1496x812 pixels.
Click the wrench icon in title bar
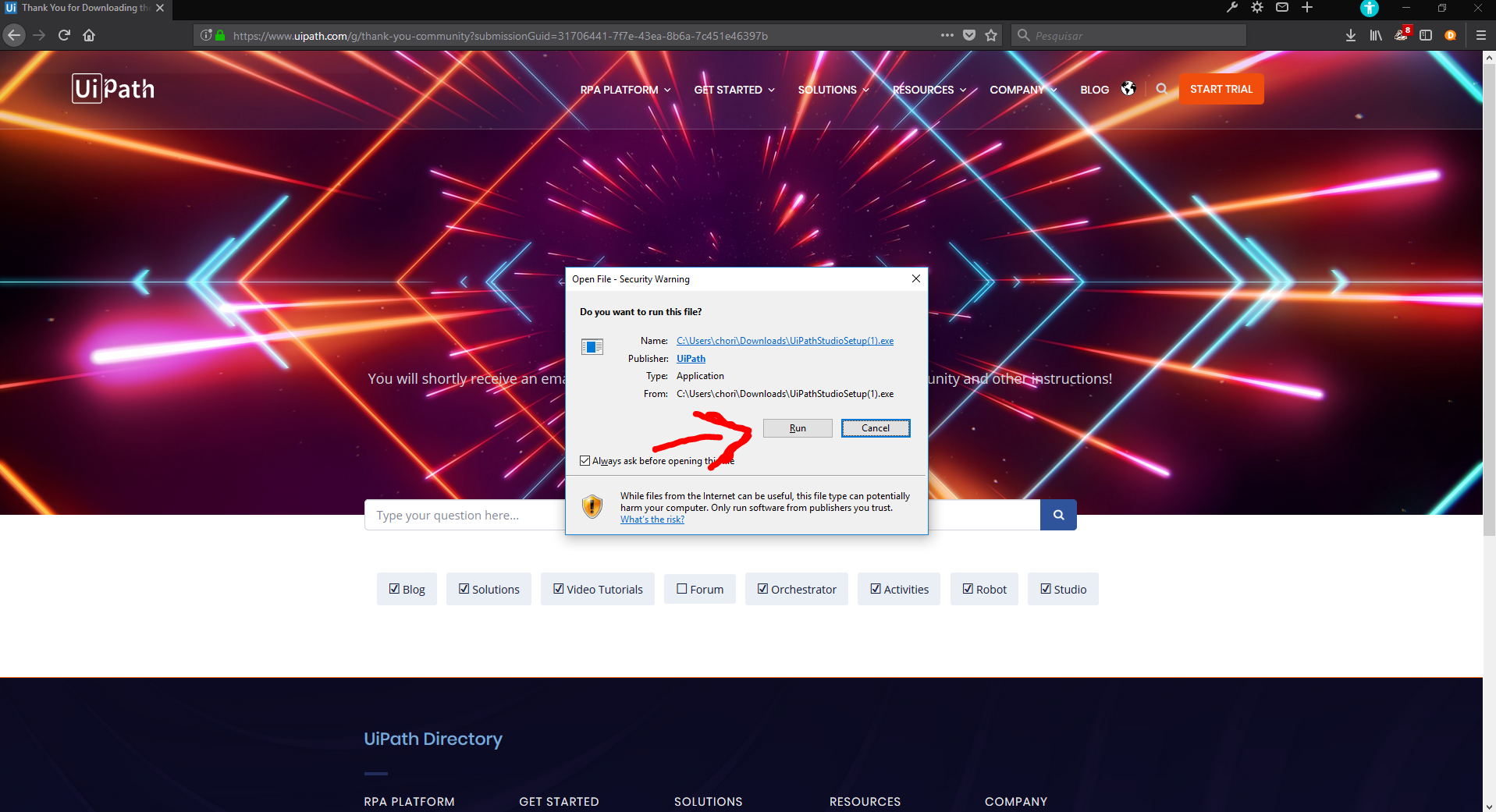(x=1232, y=8)
